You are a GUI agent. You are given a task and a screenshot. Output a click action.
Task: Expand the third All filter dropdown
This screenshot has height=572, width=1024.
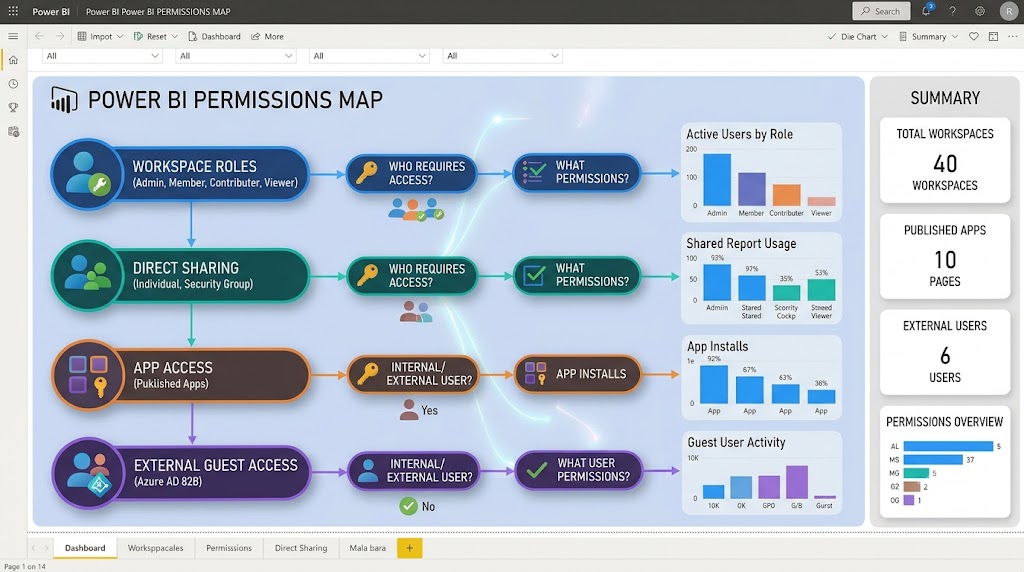click(369, 56)
